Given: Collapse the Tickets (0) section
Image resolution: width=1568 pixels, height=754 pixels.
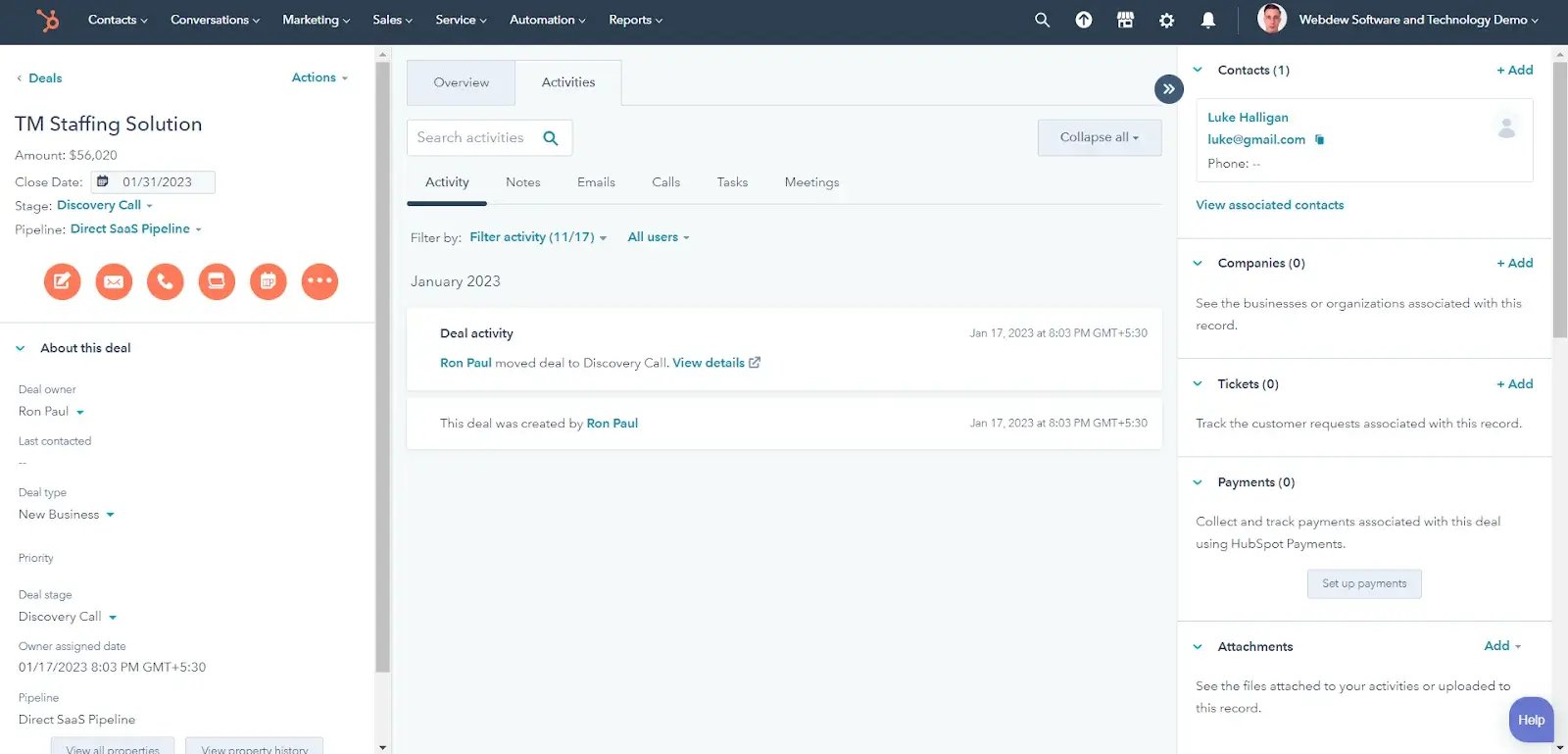Looking at the screenshot, I should 1198,383.
